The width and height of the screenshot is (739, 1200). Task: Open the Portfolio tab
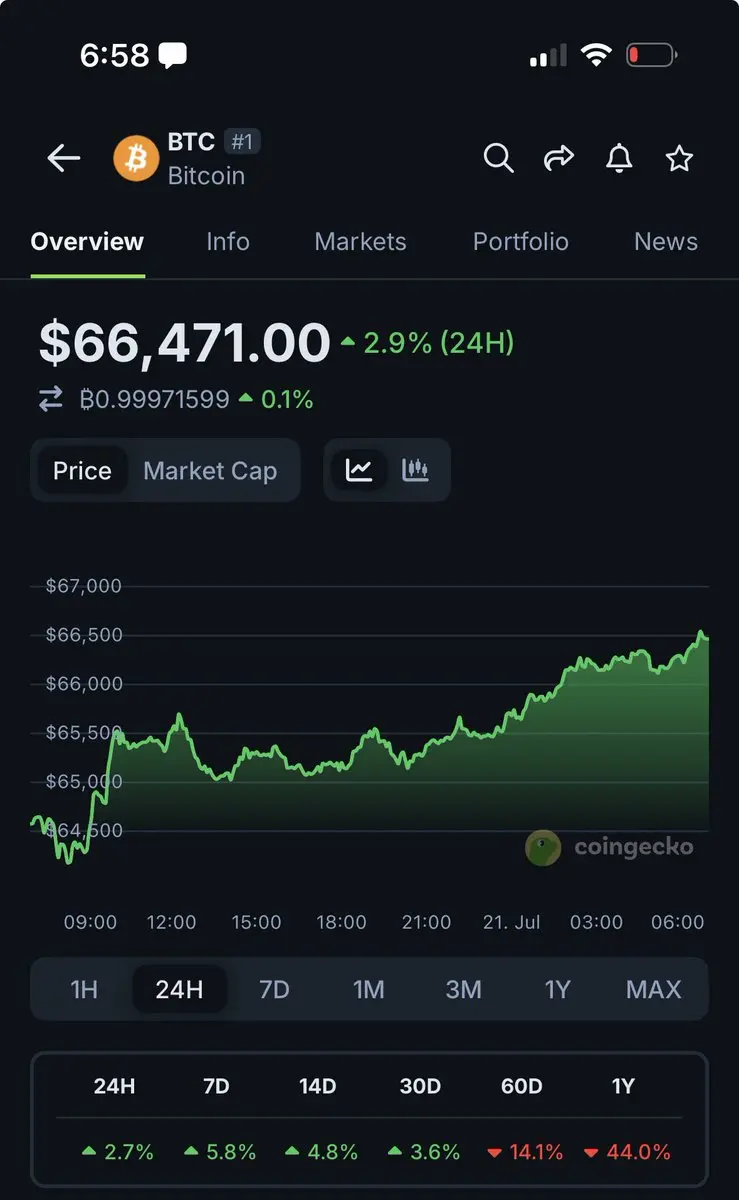pos(520,242)
